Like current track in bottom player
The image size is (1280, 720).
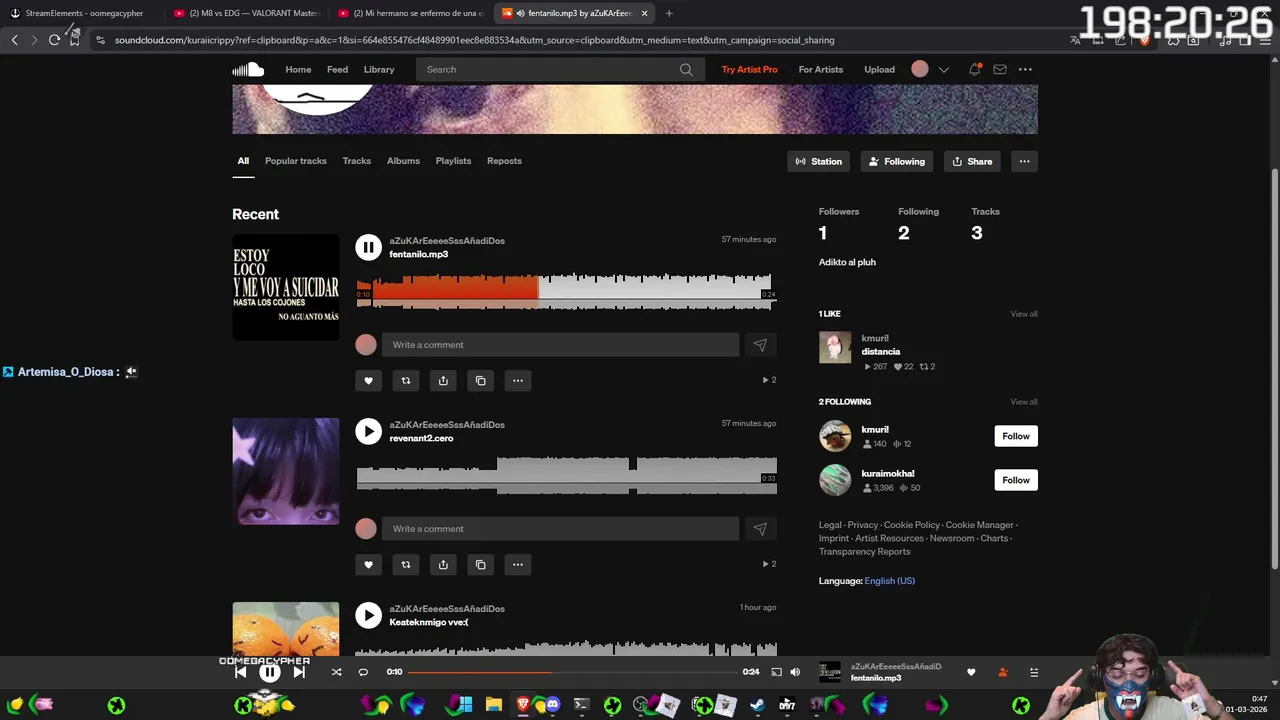pos(970,672)
